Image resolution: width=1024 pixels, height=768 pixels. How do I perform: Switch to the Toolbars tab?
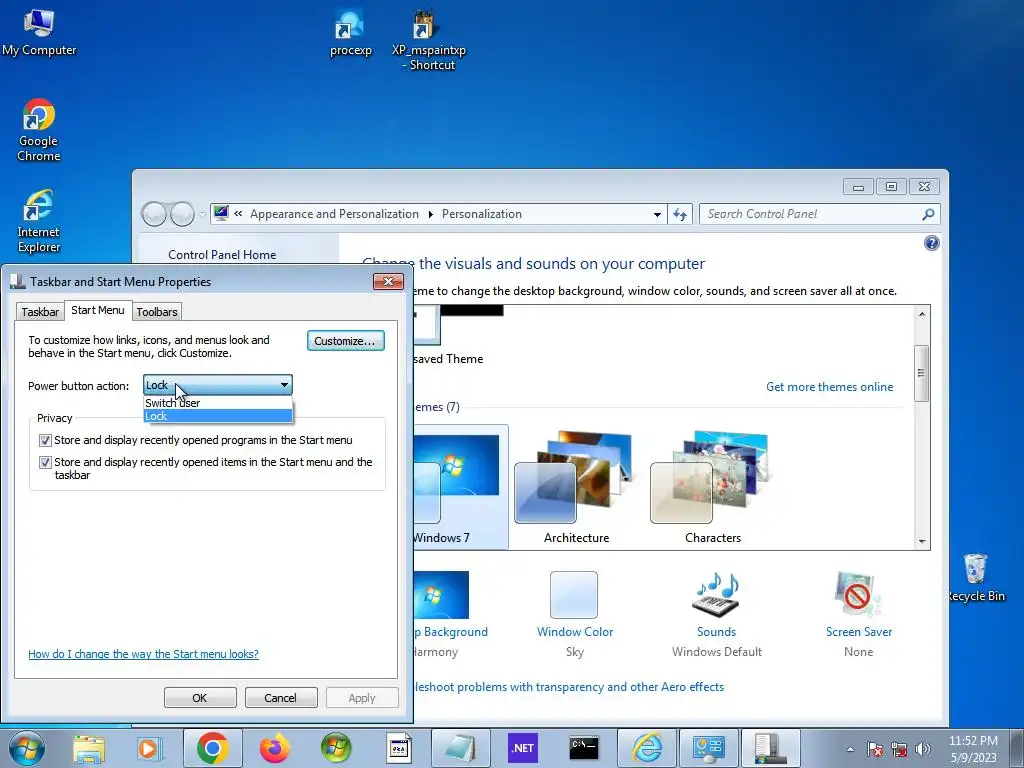click(x=157, y=312)
